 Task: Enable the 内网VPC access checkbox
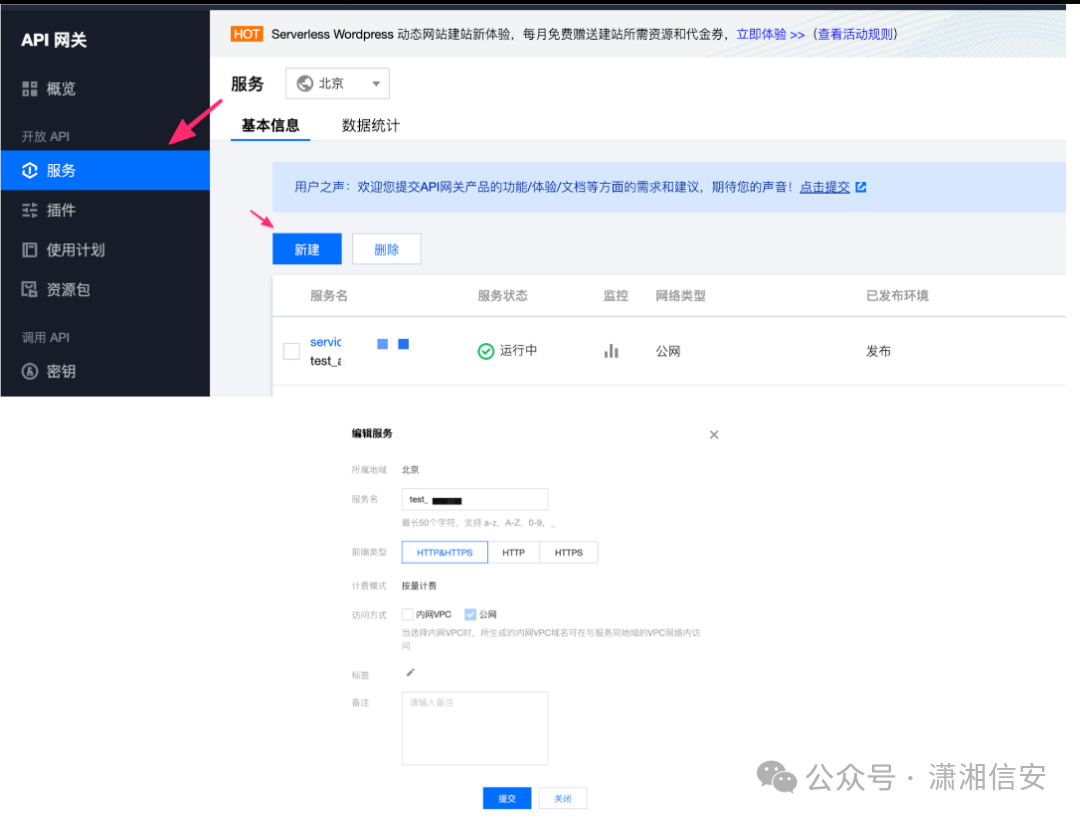point(409,614)
